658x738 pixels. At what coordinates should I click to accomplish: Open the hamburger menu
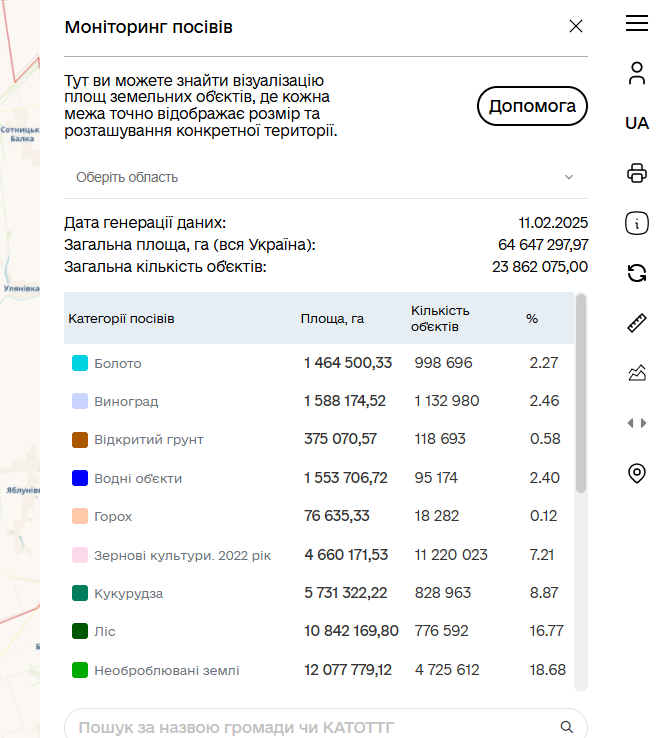pos(637,24)
